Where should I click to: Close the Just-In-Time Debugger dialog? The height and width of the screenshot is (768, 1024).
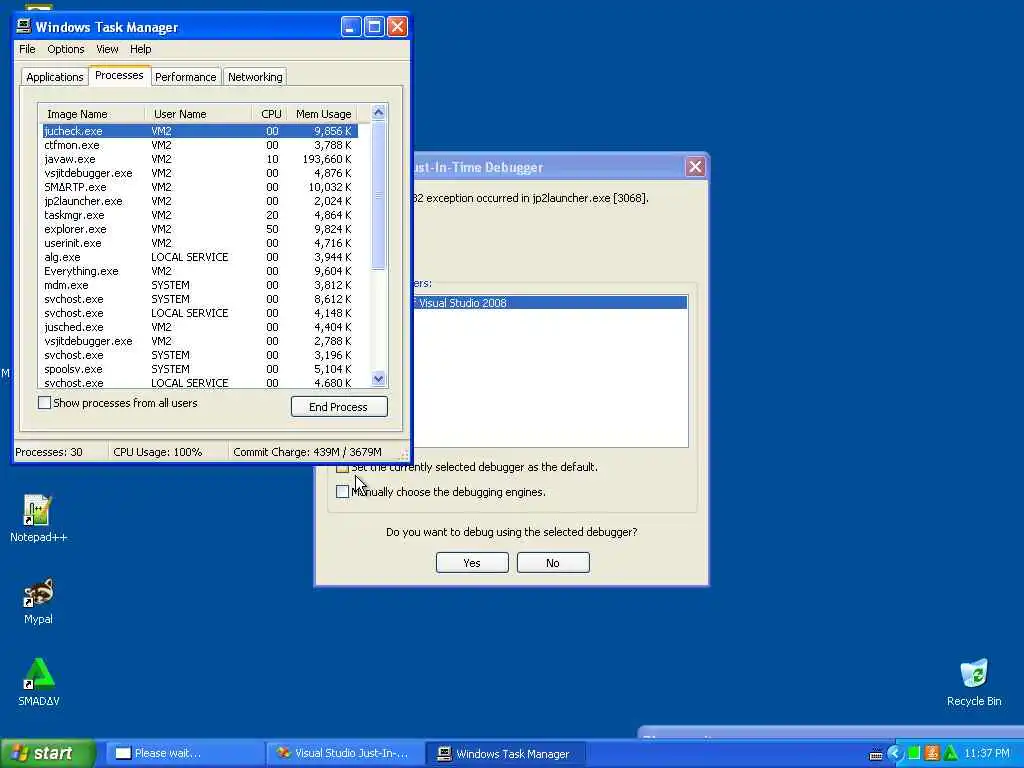695,167
